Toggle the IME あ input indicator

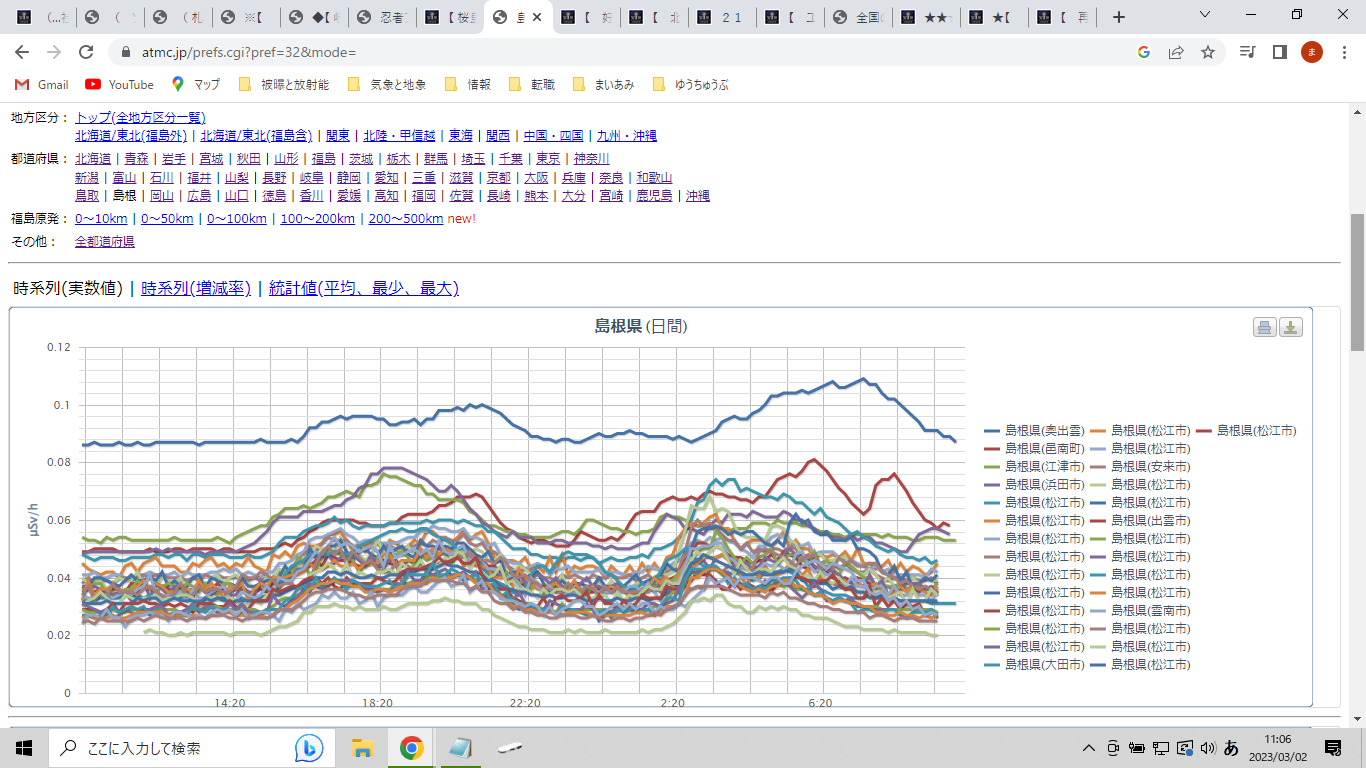pyautogui.click(x=1231, y=748)
